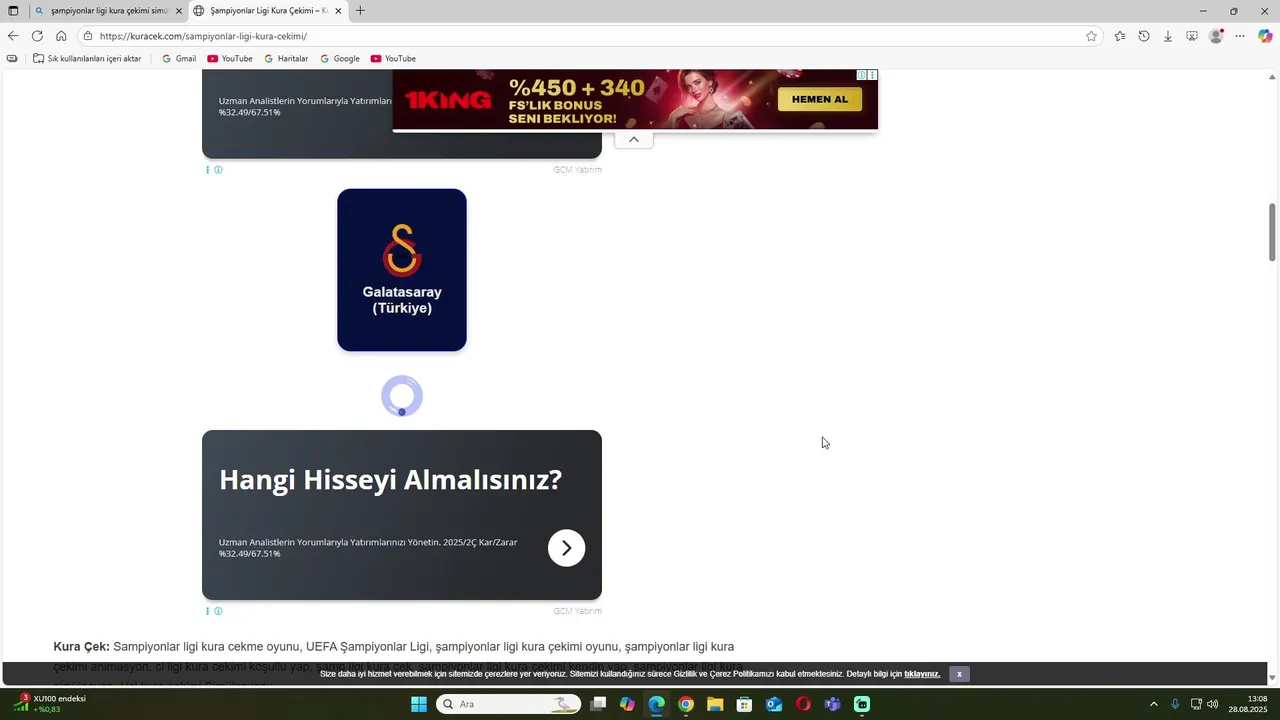View site information lock icon
Image resolution: width=1280 pixels, height=720 pixels.
point(88,36)
